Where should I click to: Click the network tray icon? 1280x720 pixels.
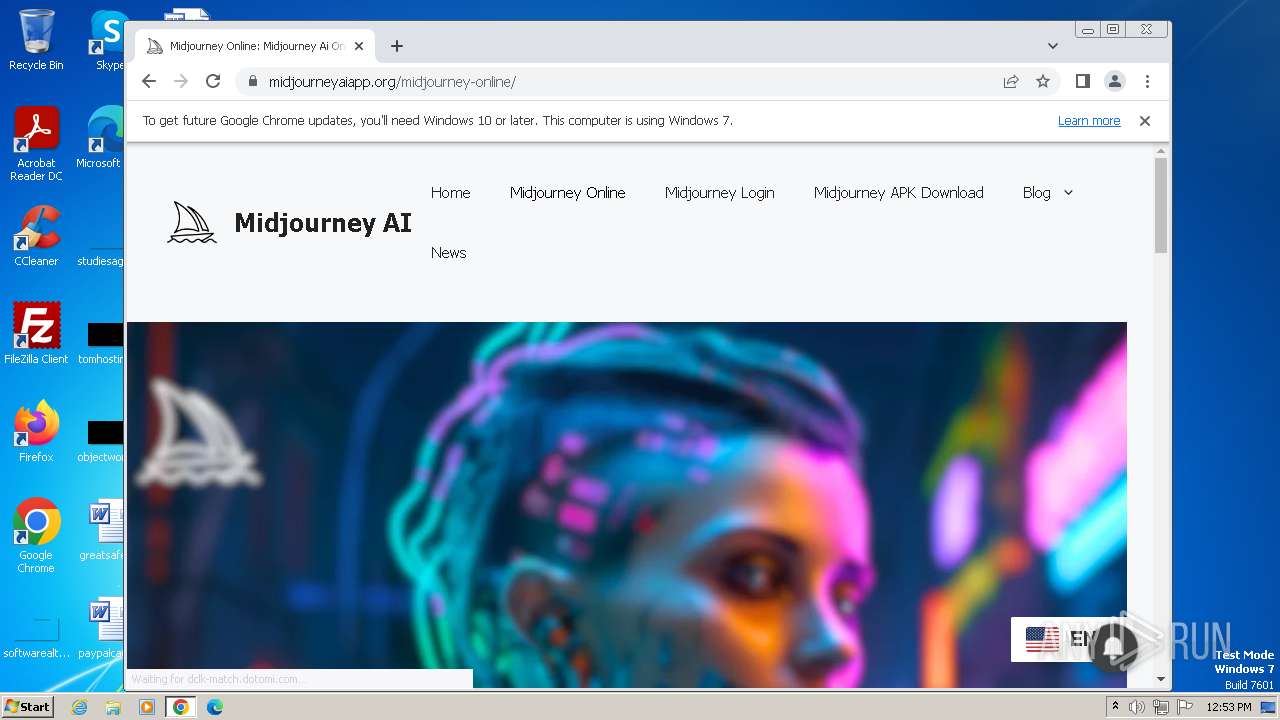click(x=1160, y=707)
